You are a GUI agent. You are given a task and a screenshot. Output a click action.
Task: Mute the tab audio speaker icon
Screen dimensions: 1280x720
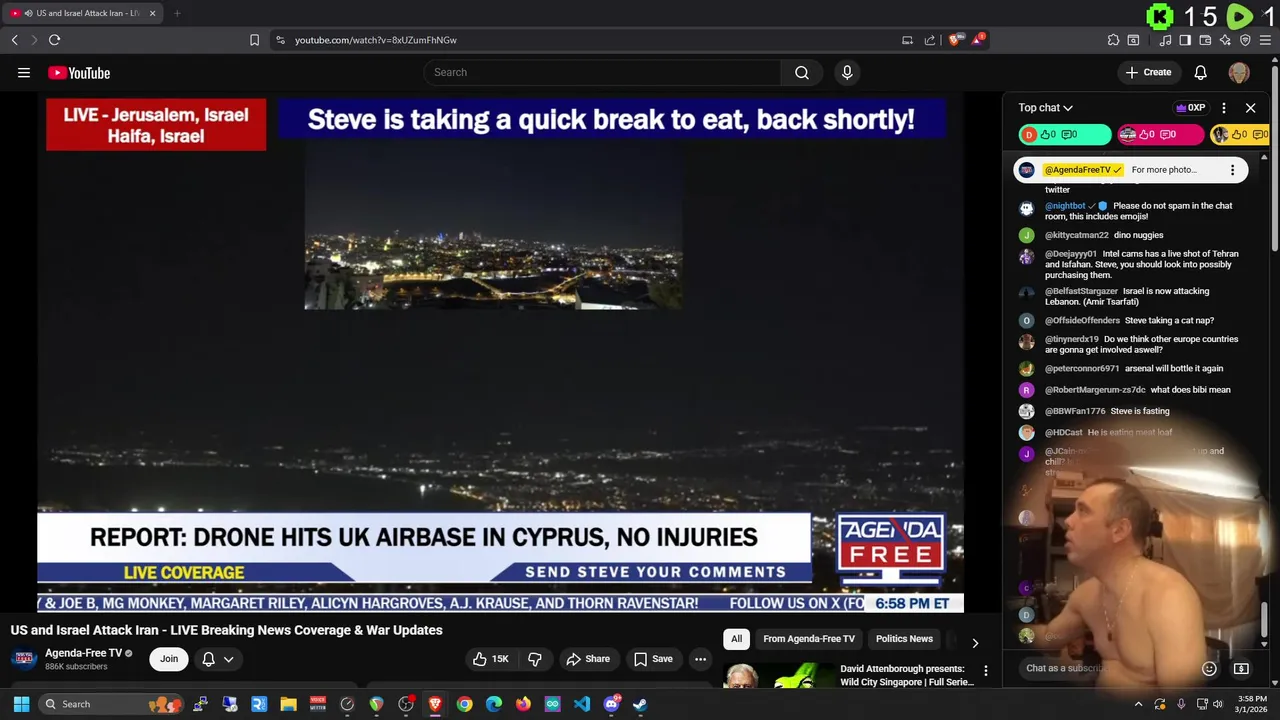[27, 13]
